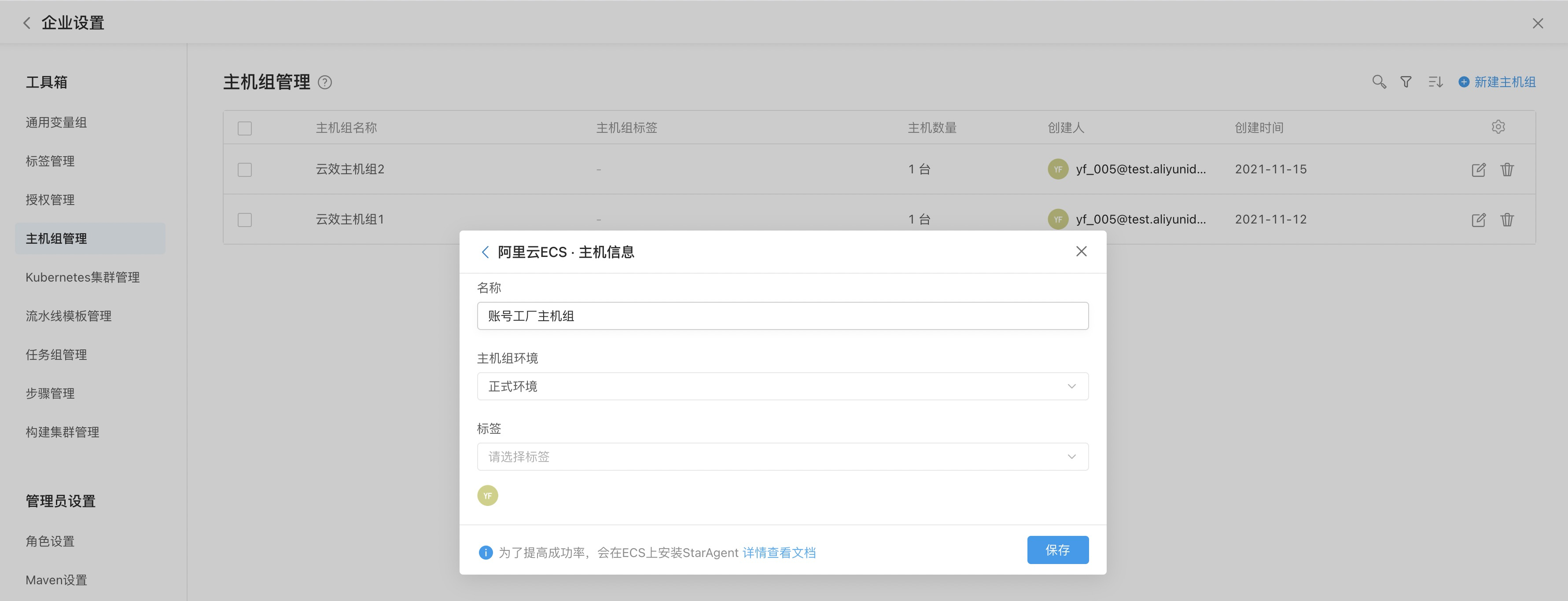The height and width of the screenshot is (601, 1568).
Task: Toggle the select-all header checkbox
Action: click(245, 128)
